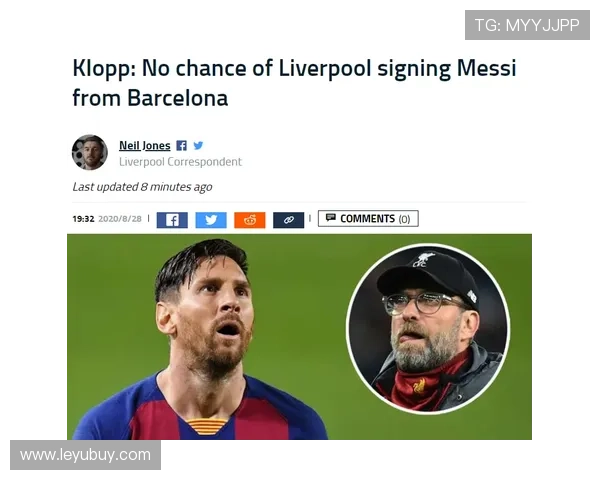Click the circular inset photo with cap

coord(428,329)
